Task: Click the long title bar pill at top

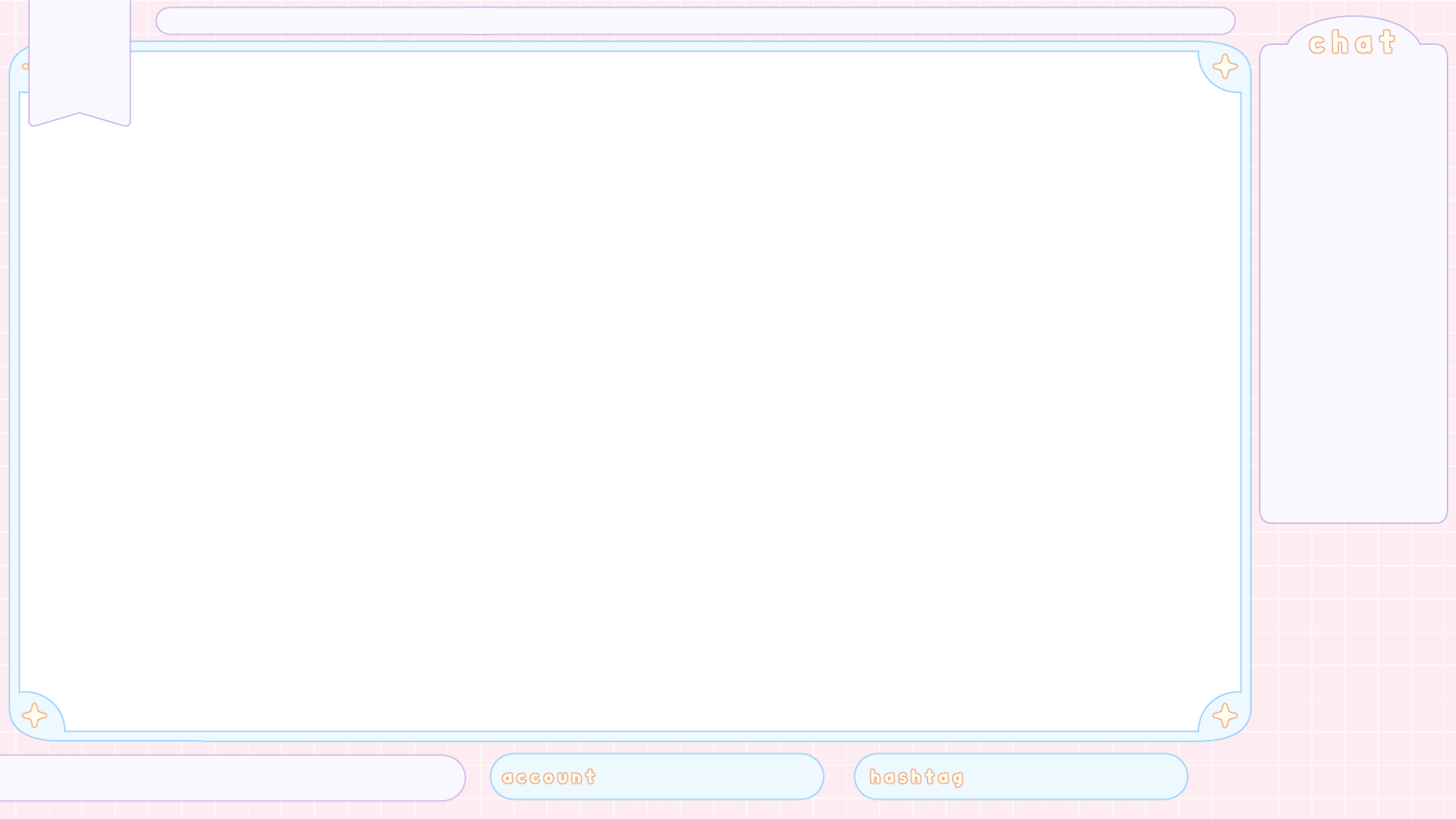Action: point(695,21)
